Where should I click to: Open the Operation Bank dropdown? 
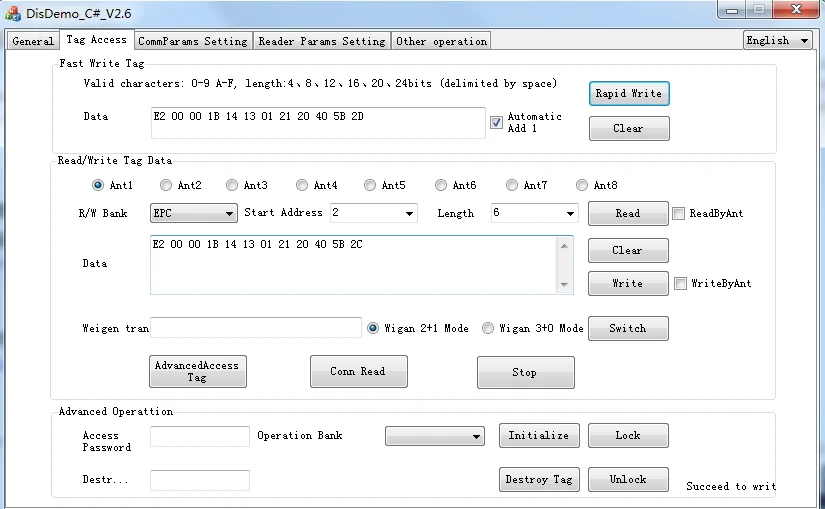pyautogui.click(x=435, y=436)
